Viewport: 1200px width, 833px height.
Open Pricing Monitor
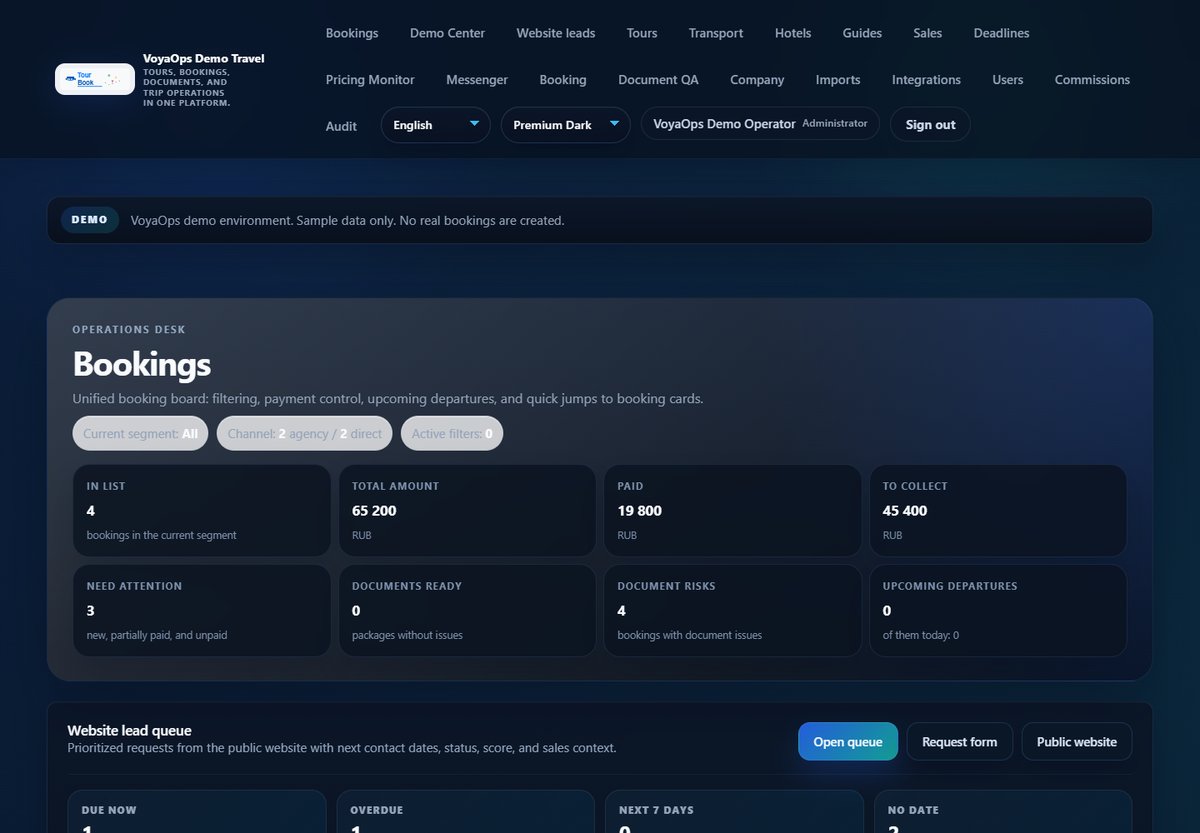tap(370, 80)
